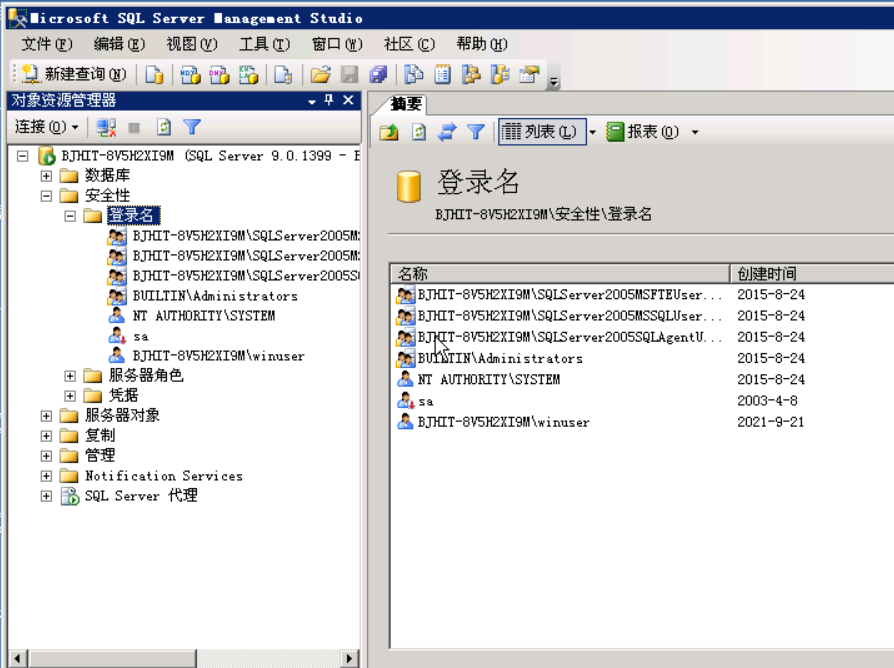Select NT AUTHORITY\SYSTEM login in the tree
The width and height of the screenshot is (894, 668).
pyautogui.click(x=204, y=316)
